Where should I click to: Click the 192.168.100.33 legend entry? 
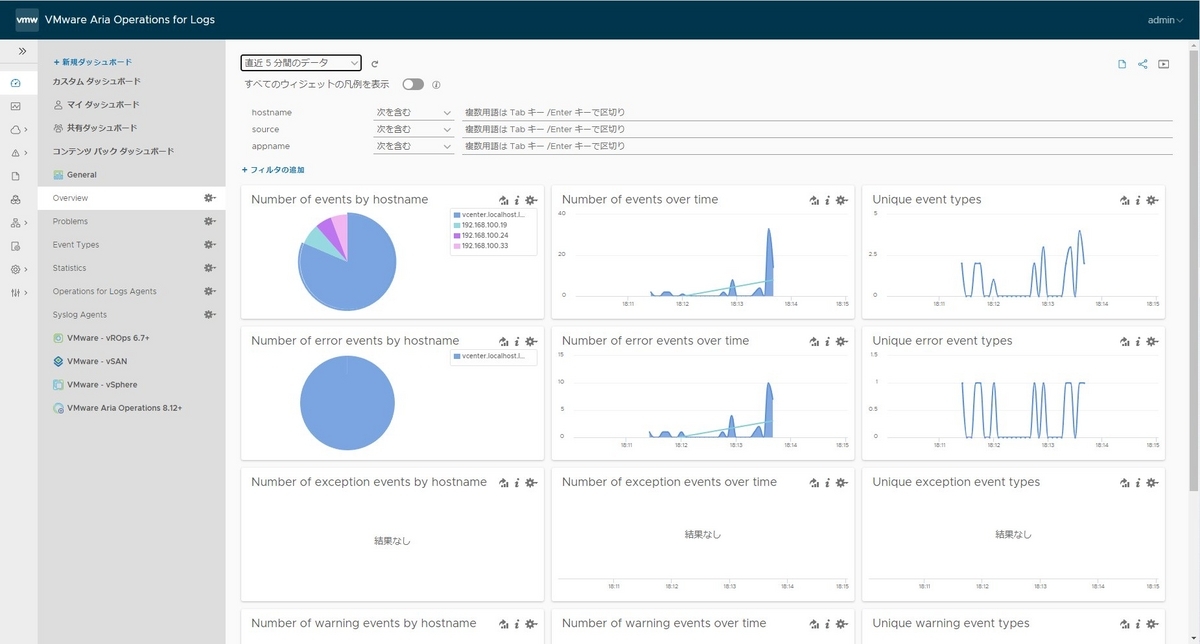(483, 245)
